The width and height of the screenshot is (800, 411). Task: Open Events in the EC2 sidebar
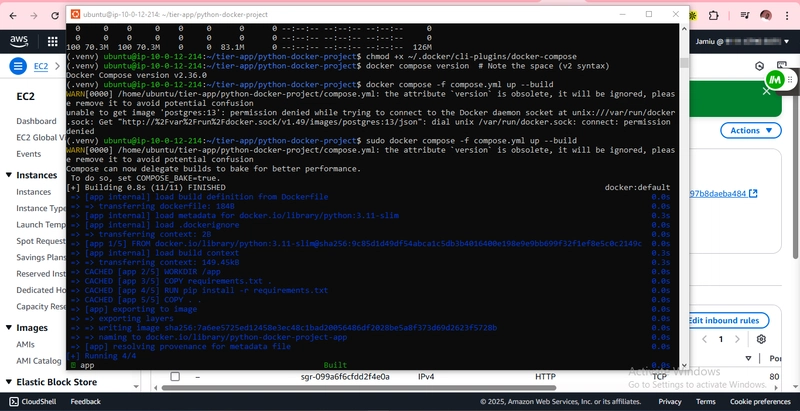point(29,153)
